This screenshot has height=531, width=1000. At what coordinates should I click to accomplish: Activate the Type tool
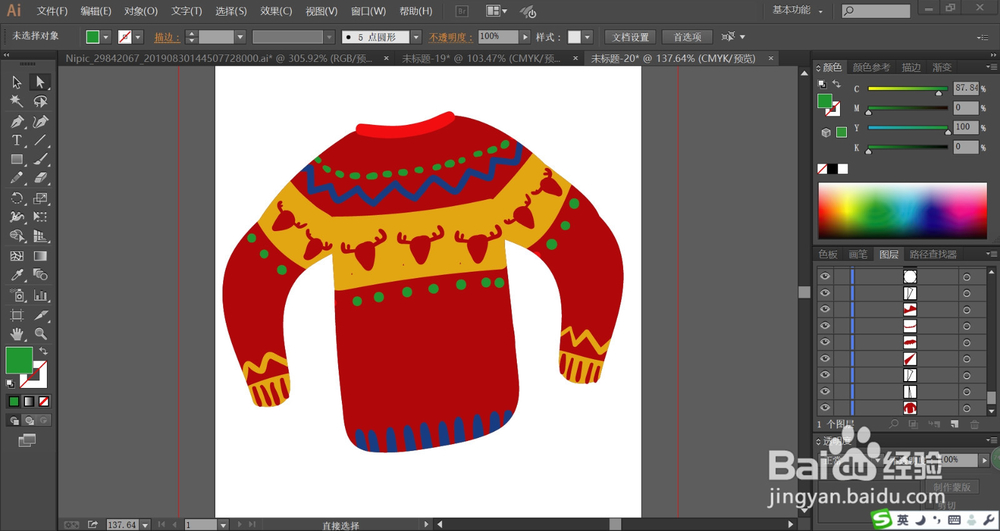tap(17, 140)
